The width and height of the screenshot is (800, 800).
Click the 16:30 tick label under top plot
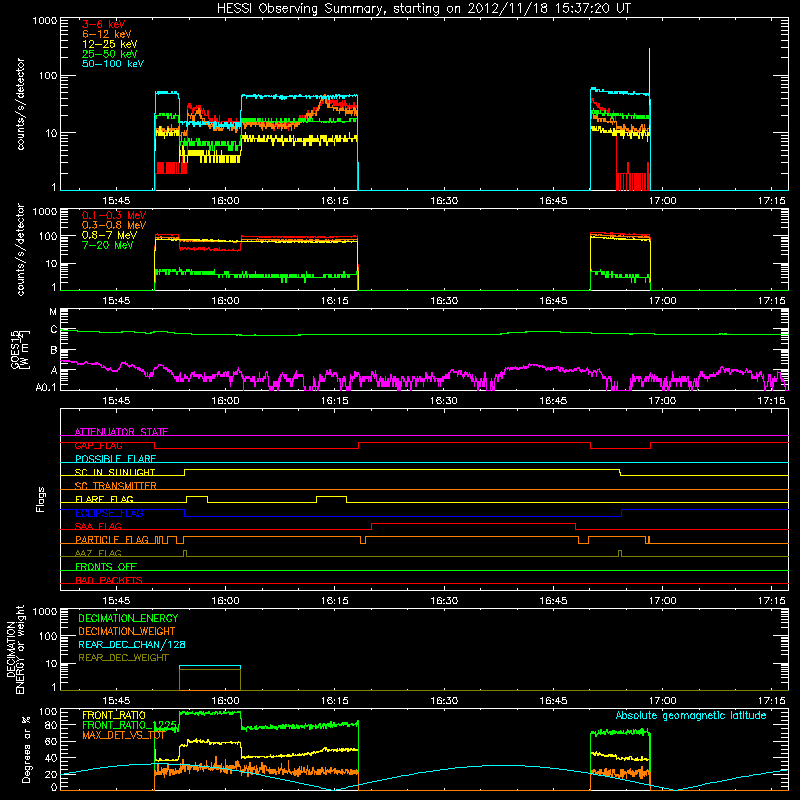(444, 201)
